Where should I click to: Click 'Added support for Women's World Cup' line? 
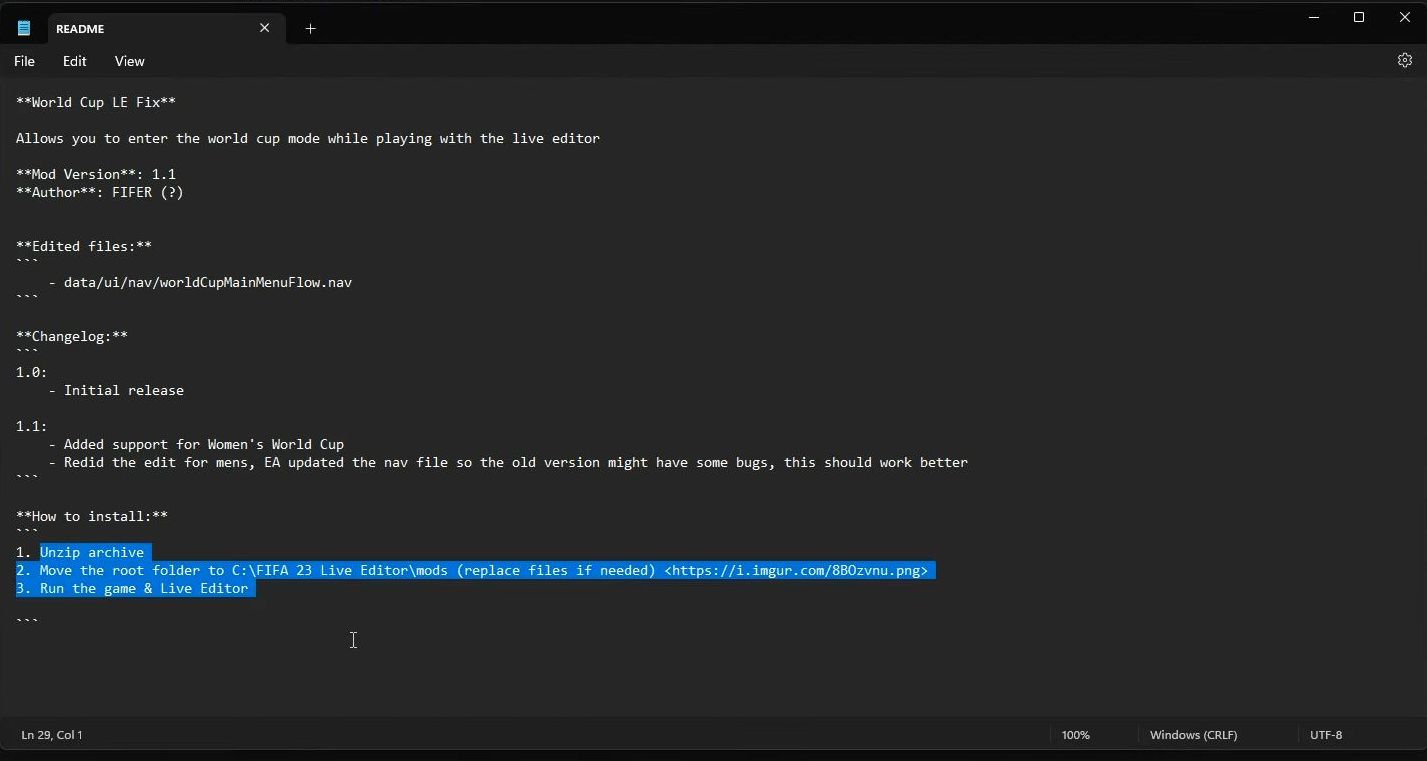196,444
